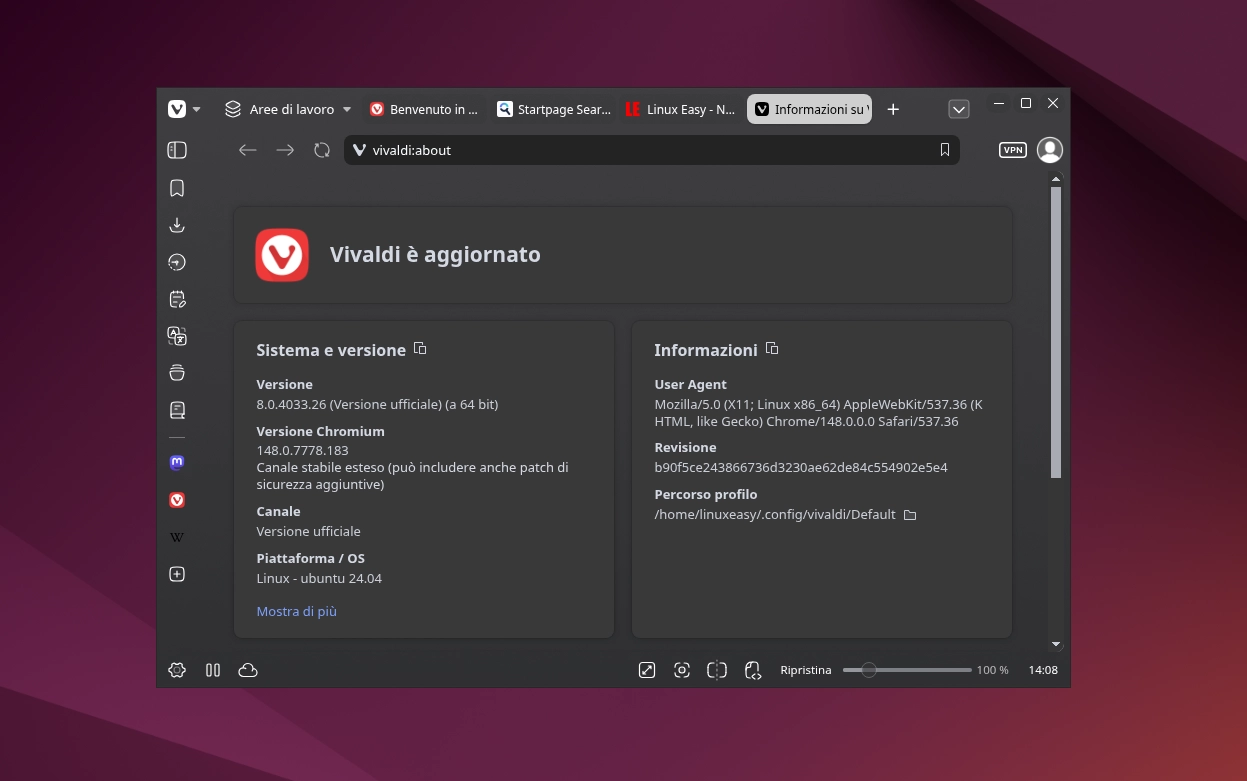Open the Mastodon web panel

coord(177,463)
